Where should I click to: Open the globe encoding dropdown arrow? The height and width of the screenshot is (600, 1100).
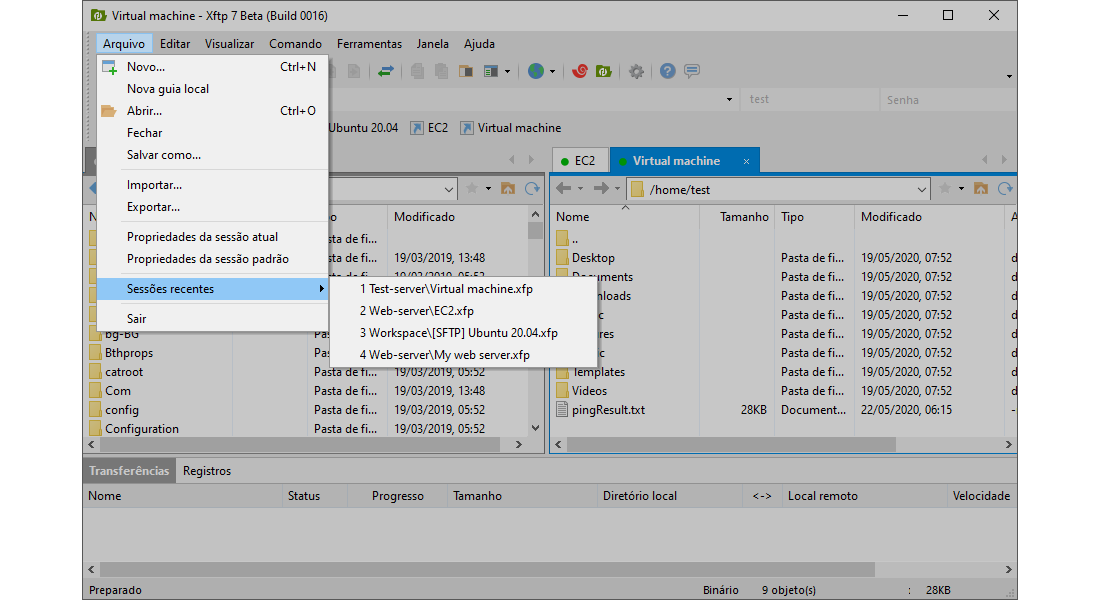[x=553, y=72]
